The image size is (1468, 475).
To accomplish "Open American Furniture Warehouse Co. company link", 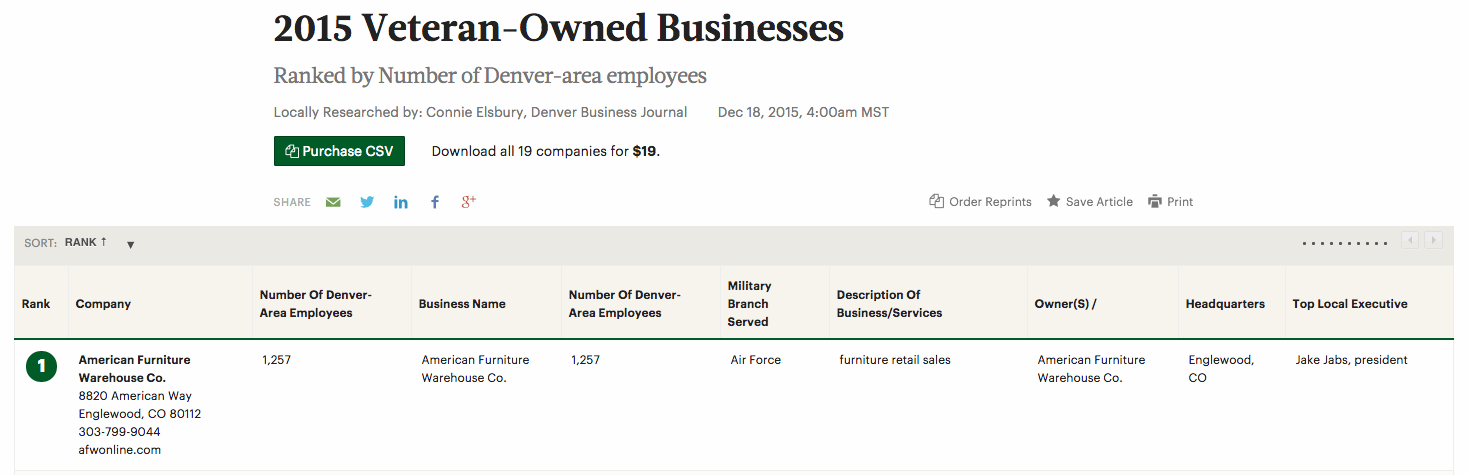I will click(x=134, y=369).
